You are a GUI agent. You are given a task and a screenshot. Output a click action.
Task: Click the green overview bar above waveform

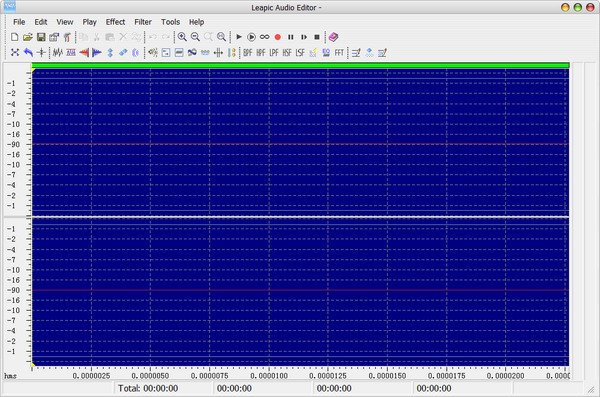(x=300, y=65)
